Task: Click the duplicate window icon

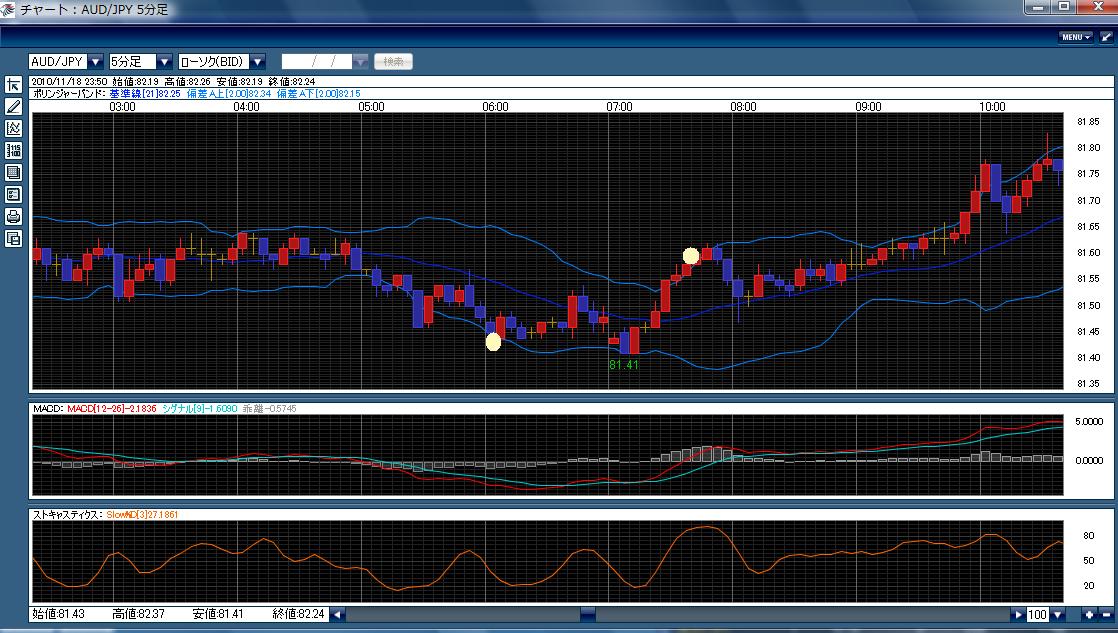Action: point(14,239)
